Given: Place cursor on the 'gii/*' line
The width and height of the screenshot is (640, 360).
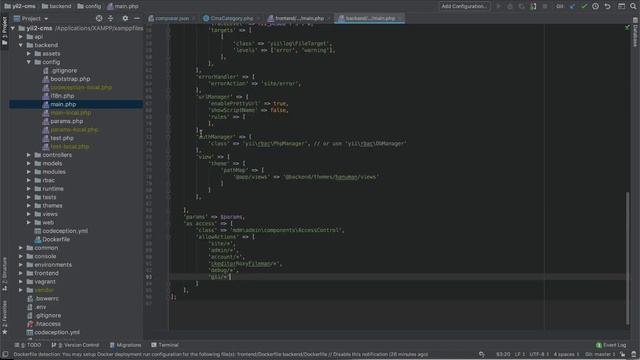Looking at the screenshot, I should (220, 277).
